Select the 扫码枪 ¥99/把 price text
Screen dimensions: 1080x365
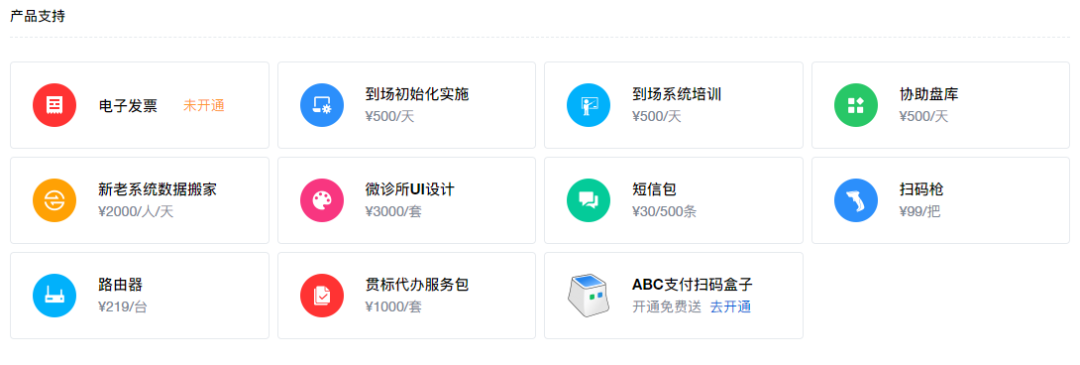click(x=920, y=211)
